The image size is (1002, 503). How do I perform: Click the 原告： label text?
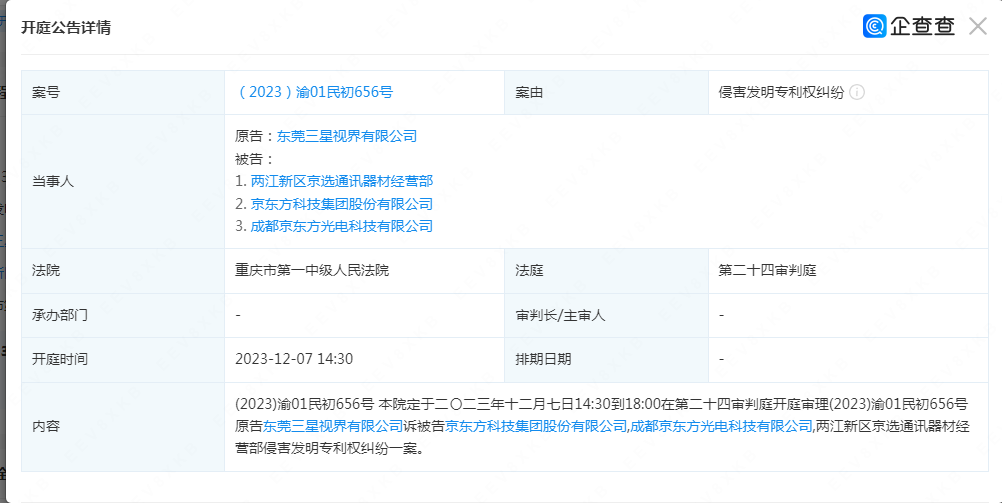(x=256, y=136)
